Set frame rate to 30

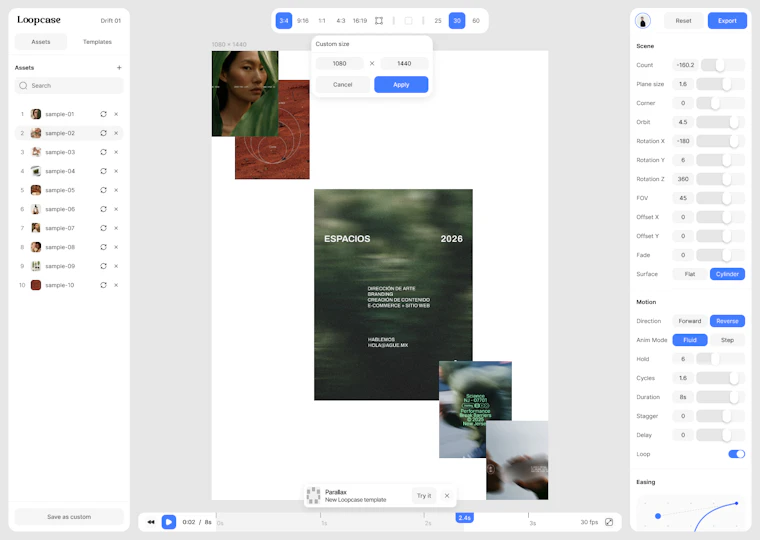click(457, 20)
